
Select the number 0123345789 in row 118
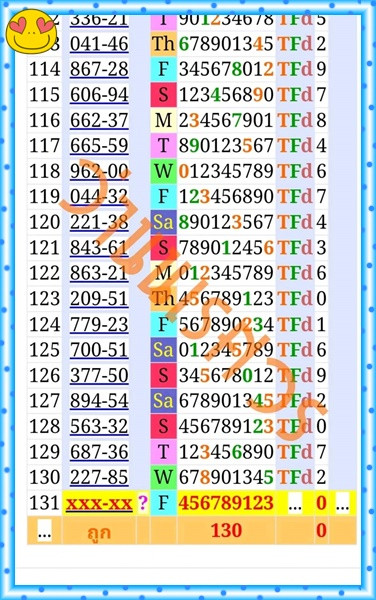point(226,171)
